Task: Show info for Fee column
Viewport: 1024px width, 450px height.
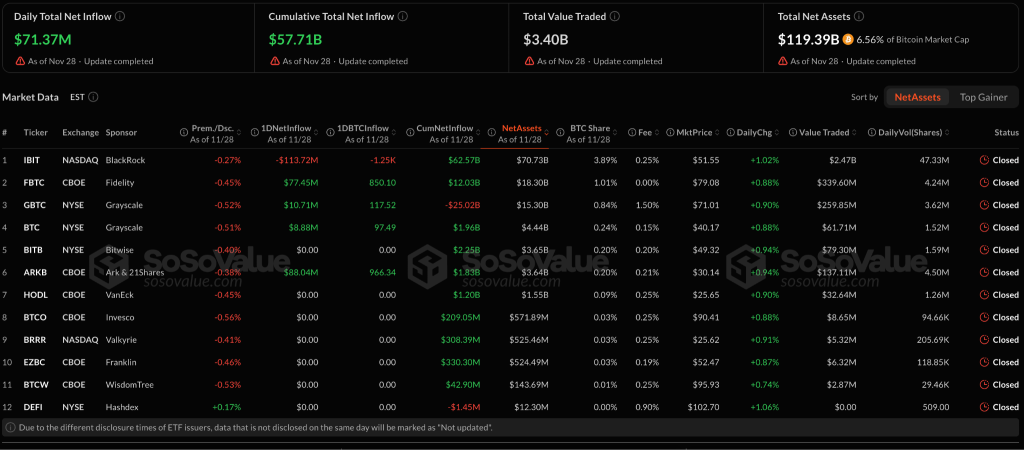Action: click(x=632, y=133)
